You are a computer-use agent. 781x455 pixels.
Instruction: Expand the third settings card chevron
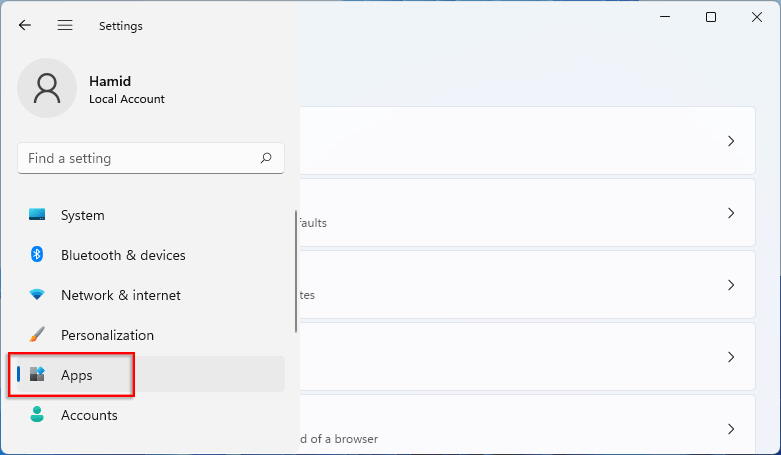731,285
